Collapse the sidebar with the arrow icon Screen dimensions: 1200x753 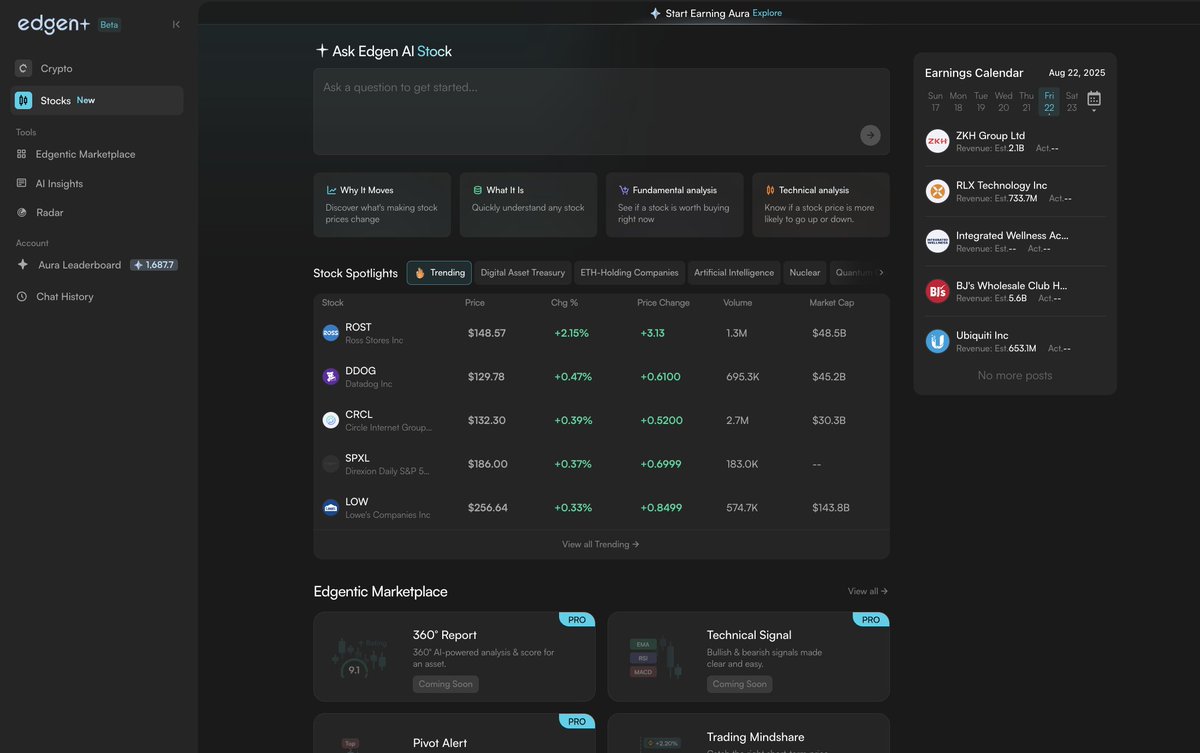click(x=176, y=24)
